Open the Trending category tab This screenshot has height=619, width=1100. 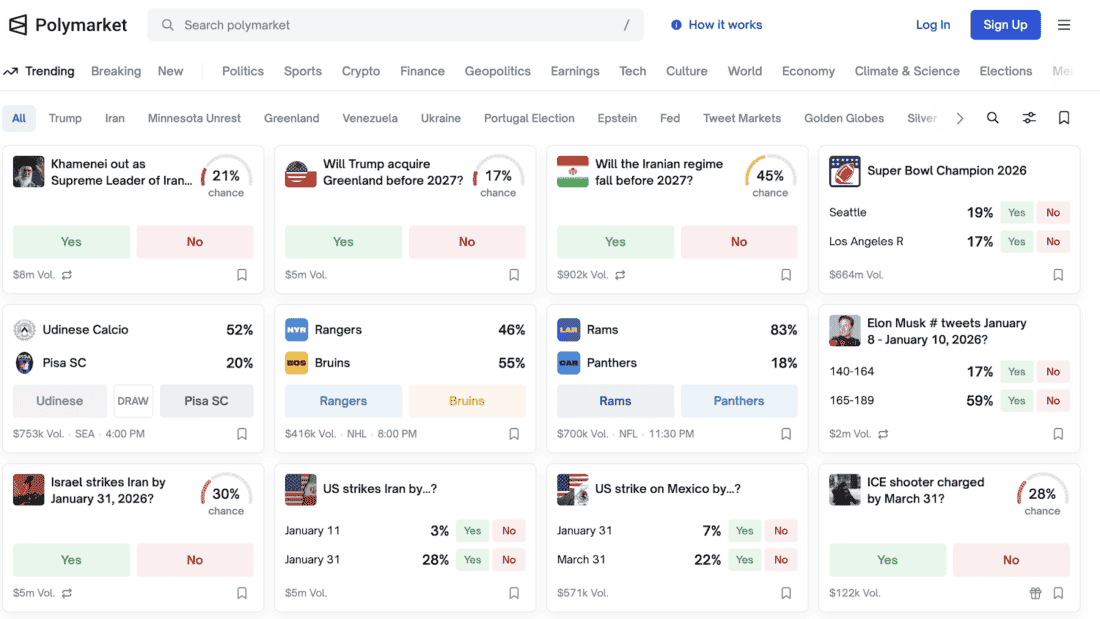point(40,71)
